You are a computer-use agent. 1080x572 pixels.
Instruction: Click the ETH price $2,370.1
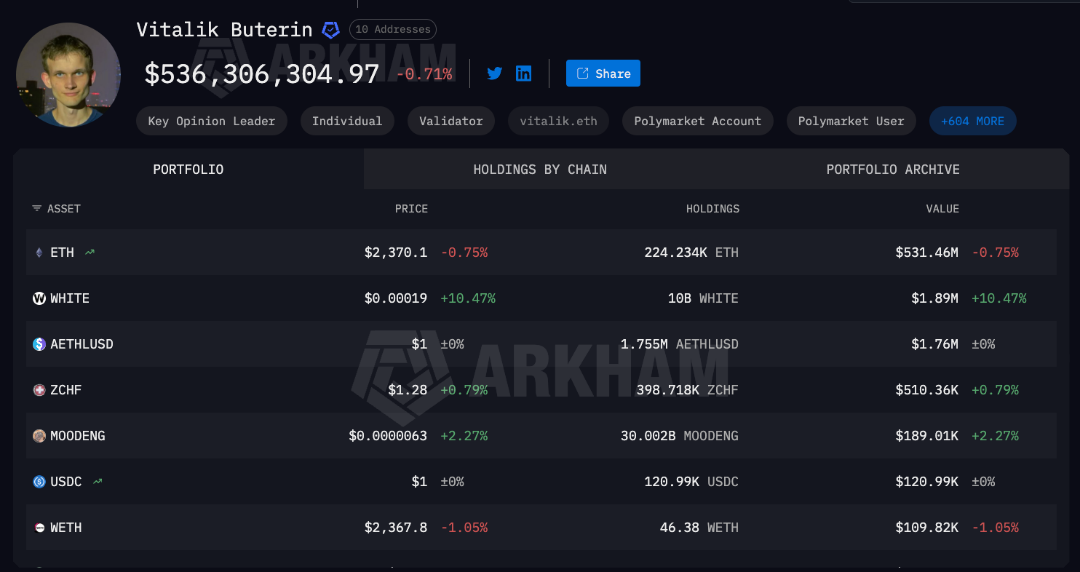point(395,253)
